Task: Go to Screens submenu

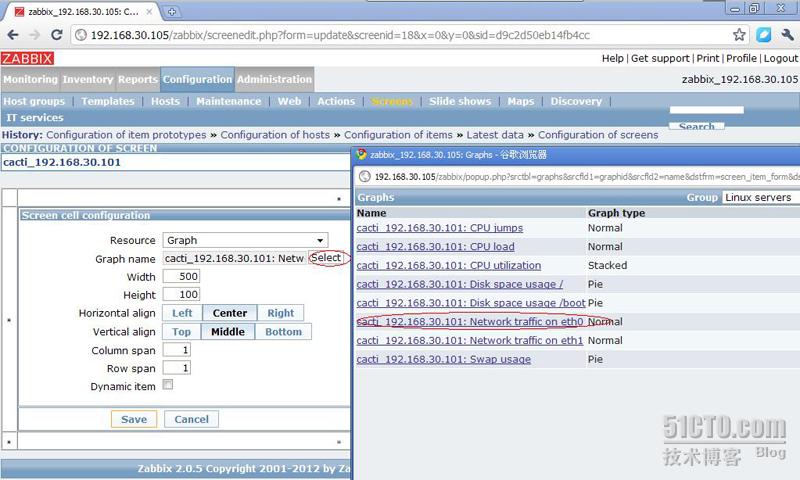Action: click(x=391, y=101)
